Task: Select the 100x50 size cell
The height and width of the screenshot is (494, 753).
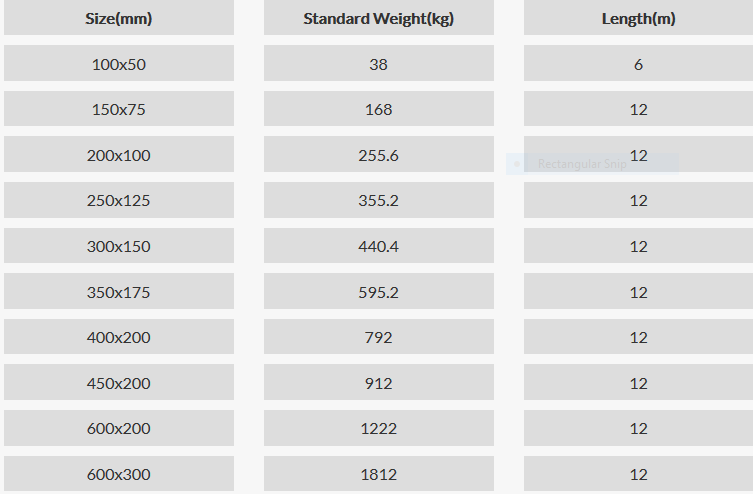Action: (x=119, y=63)
